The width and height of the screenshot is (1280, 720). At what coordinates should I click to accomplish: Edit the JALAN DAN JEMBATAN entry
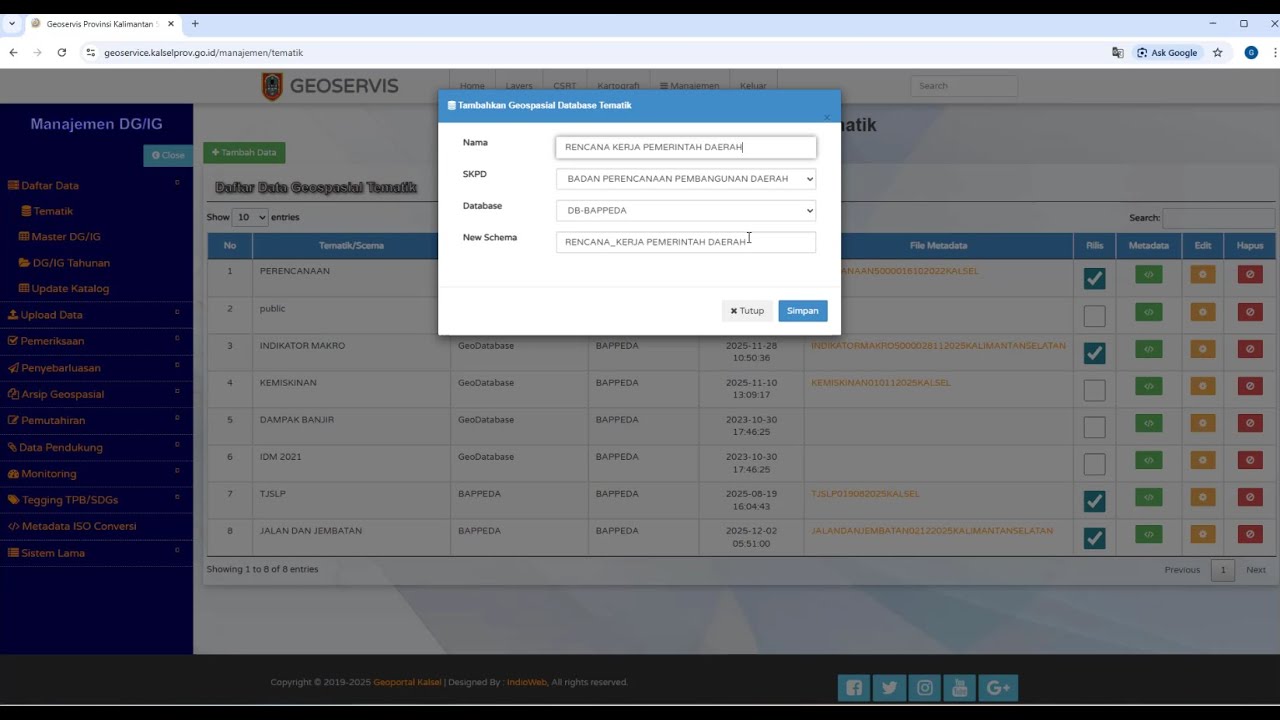1202,534
